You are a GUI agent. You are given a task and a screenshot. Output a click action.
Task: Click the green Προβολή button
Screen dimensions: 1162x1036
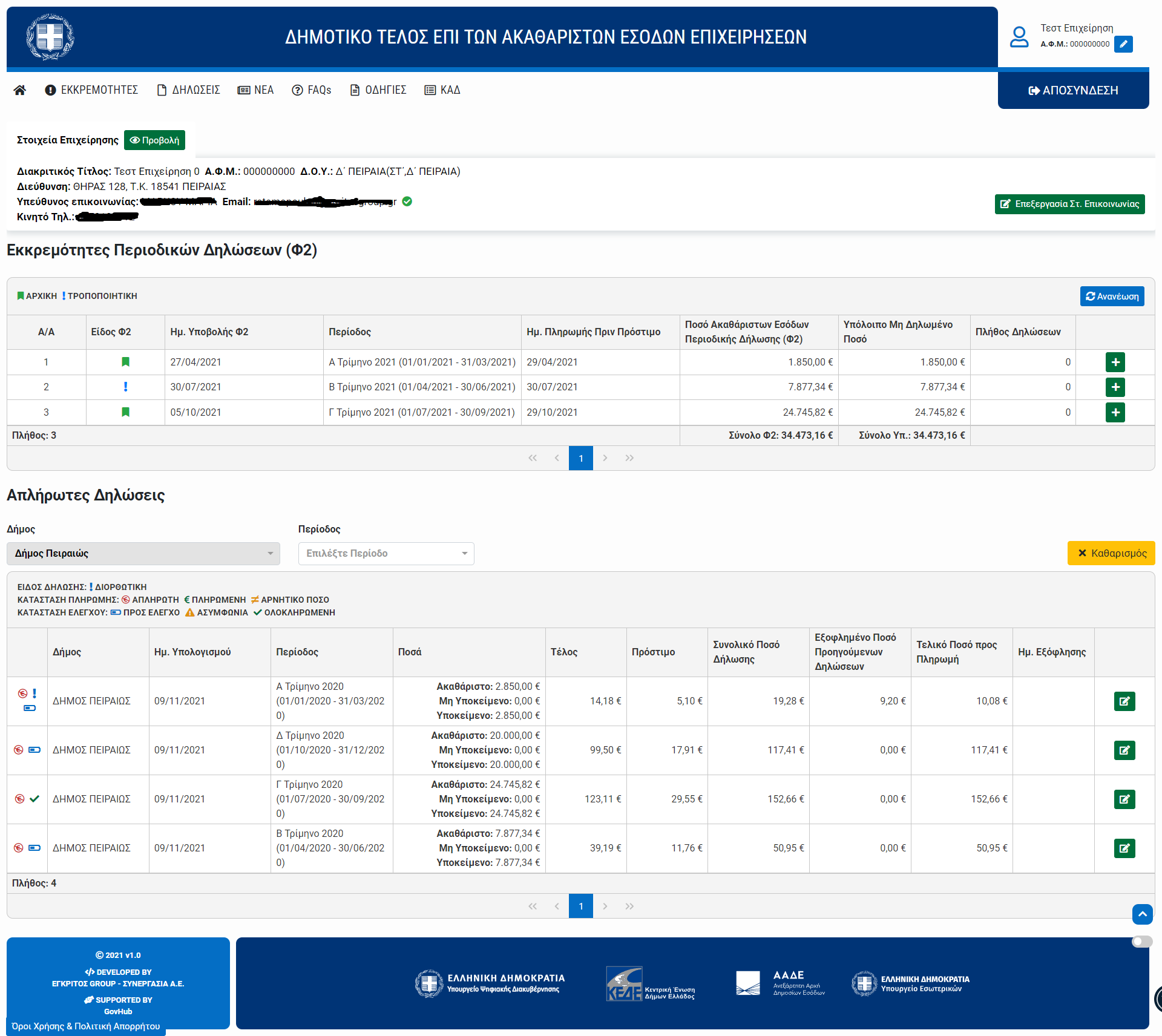coord(154,140)
